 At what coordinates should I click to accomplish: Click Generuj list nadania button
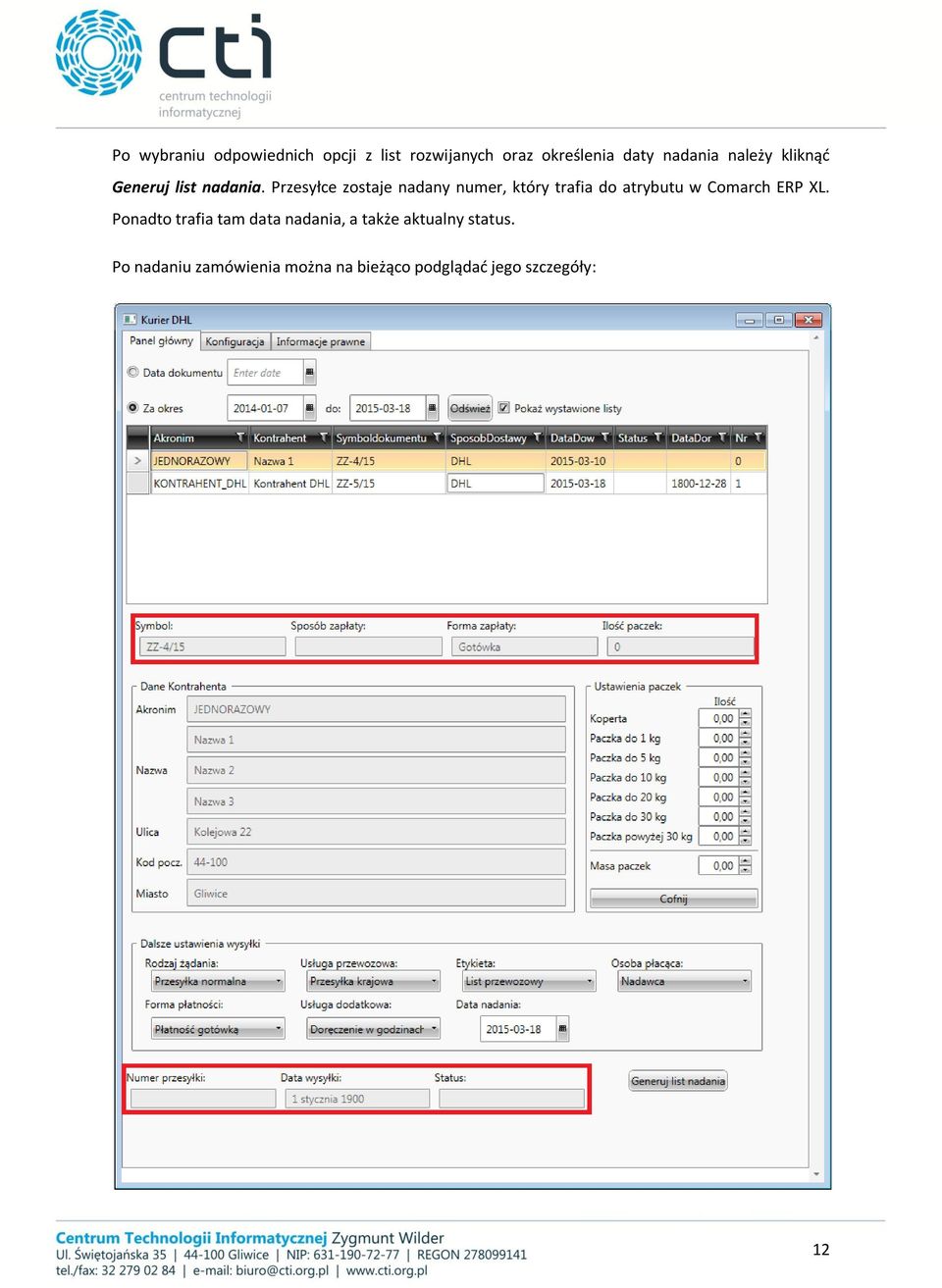pyautogui.click(x=678, y=1081)
